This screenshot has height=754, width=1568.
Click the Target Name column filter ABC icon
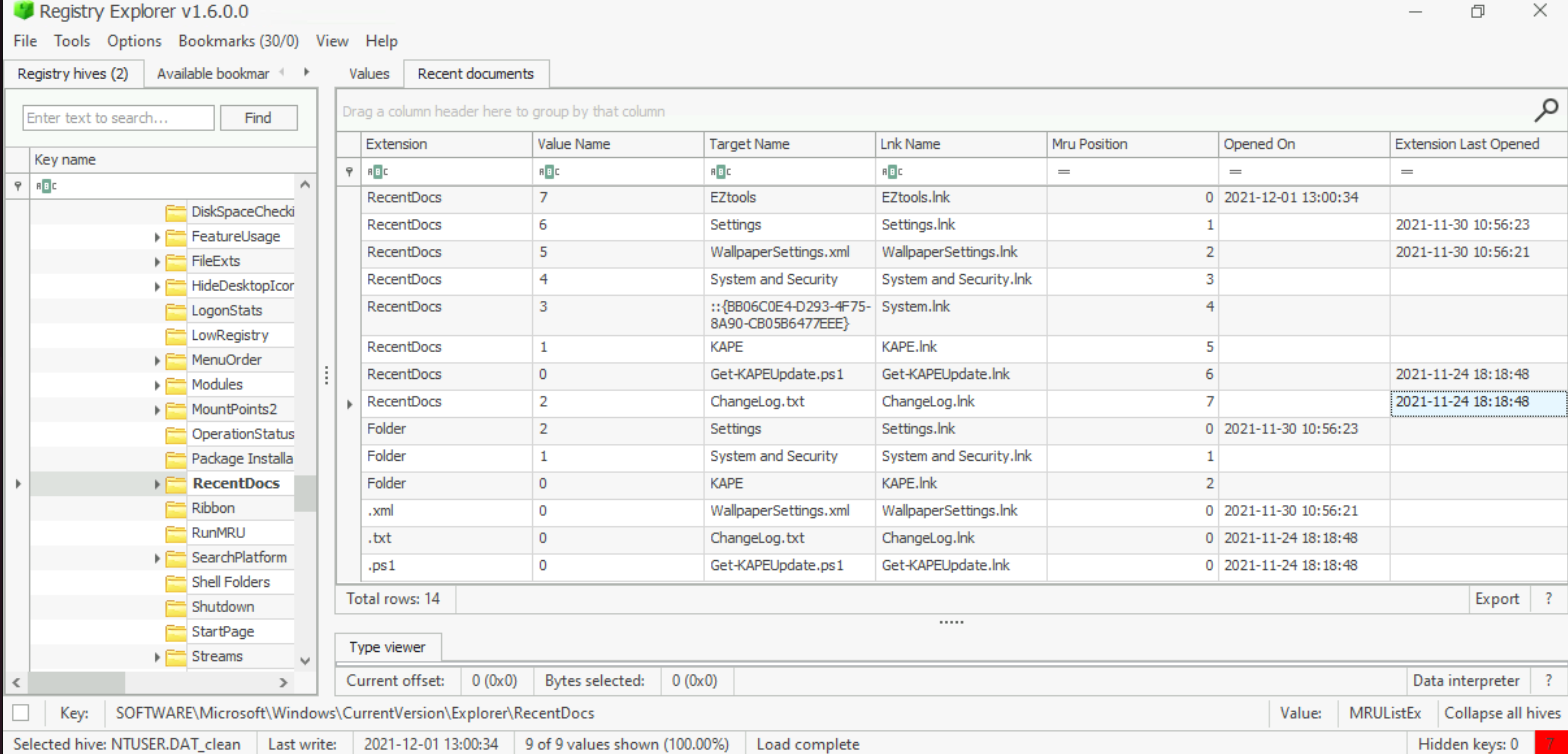point(721,172)
